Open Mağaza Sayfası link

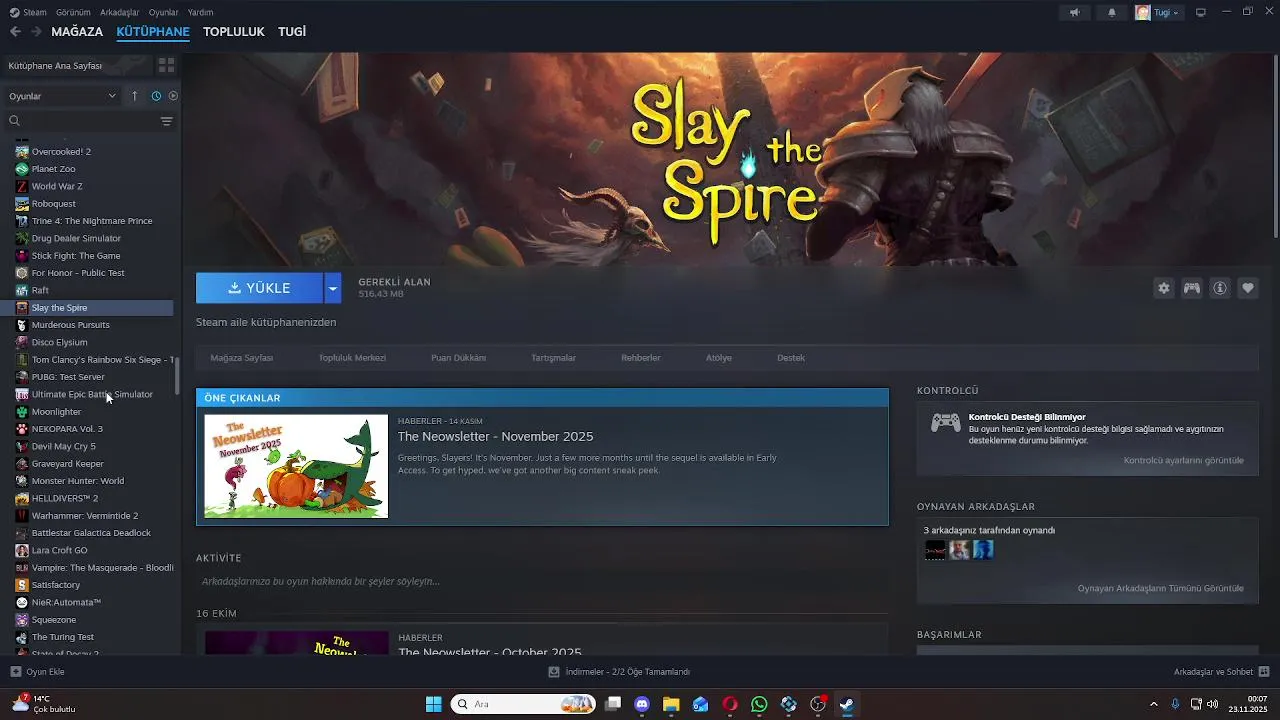click(x=241, y=358)
